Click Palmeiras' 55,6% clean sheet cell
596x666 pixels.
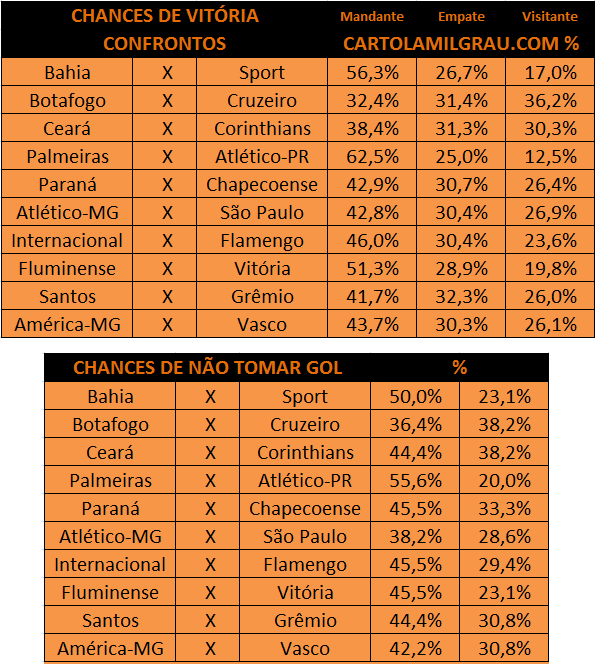point(415,480)
